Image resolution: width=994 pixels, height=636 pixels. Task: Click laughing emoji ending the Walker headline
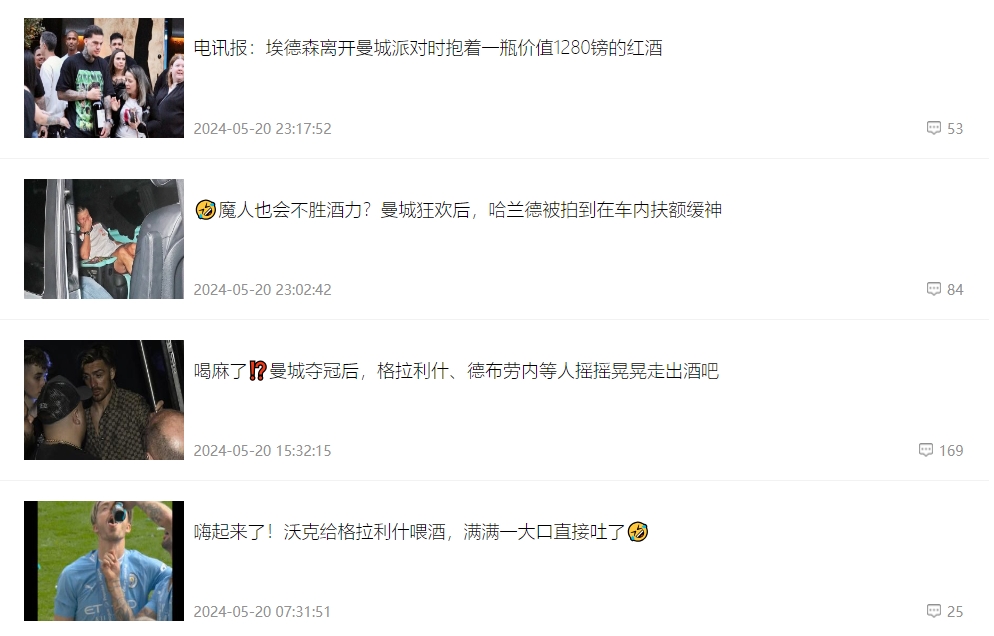tap(638, 532)
